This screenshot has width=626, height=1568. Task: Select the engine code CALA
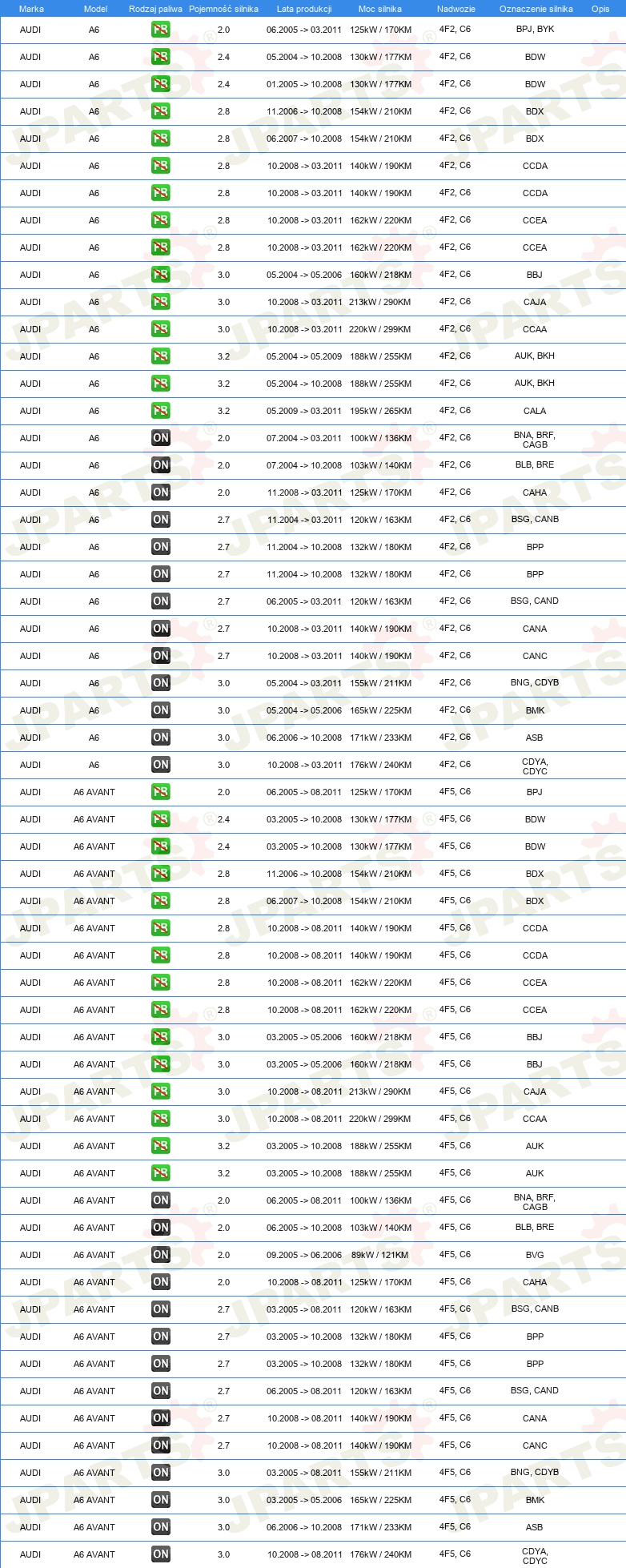coord(535,411)
